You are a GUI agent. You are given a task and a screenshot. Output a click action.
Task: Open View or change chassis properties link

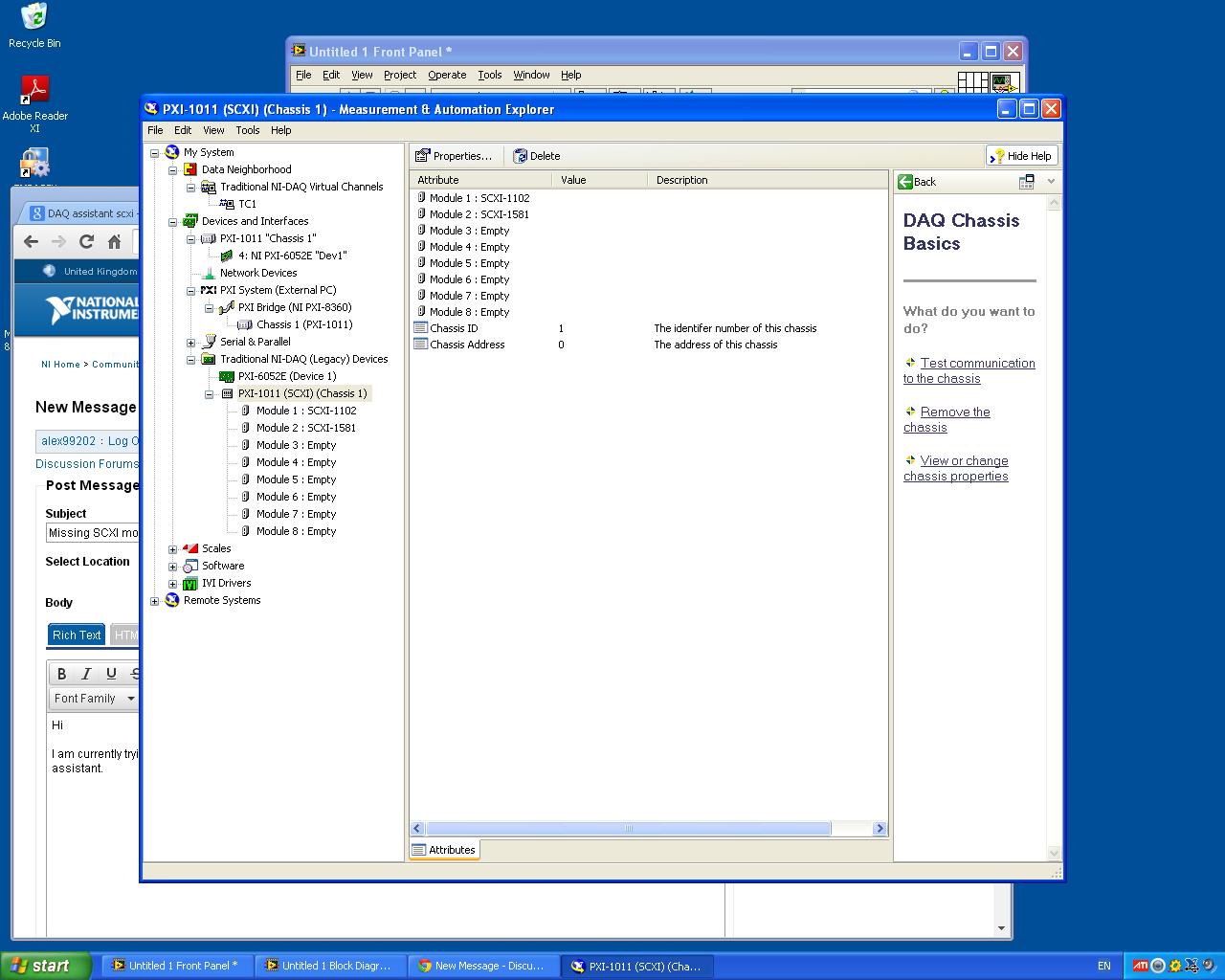[956, 468]
